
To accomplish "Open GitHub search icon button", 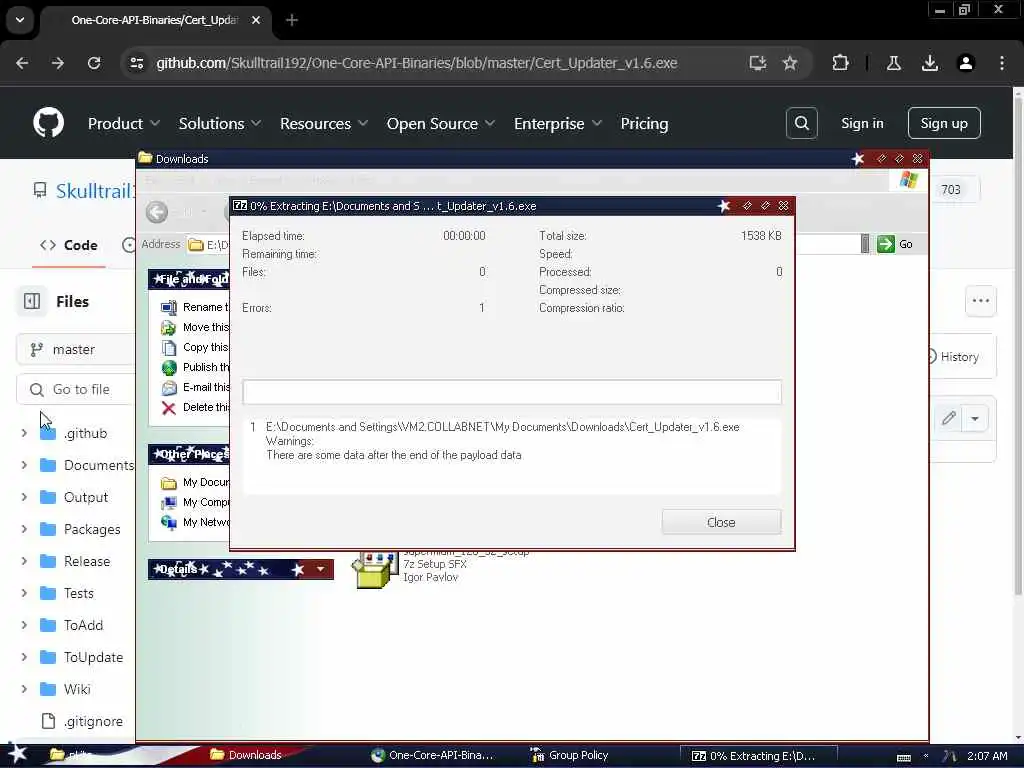I will coord(801,123).
